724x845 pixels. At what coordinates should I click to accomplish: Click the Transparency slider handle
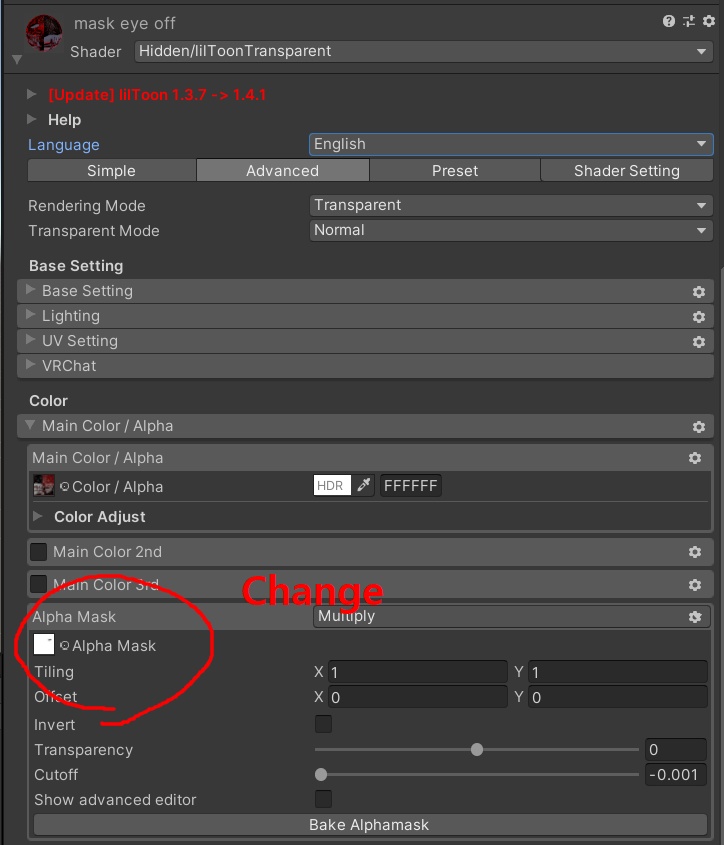point(477,749)
